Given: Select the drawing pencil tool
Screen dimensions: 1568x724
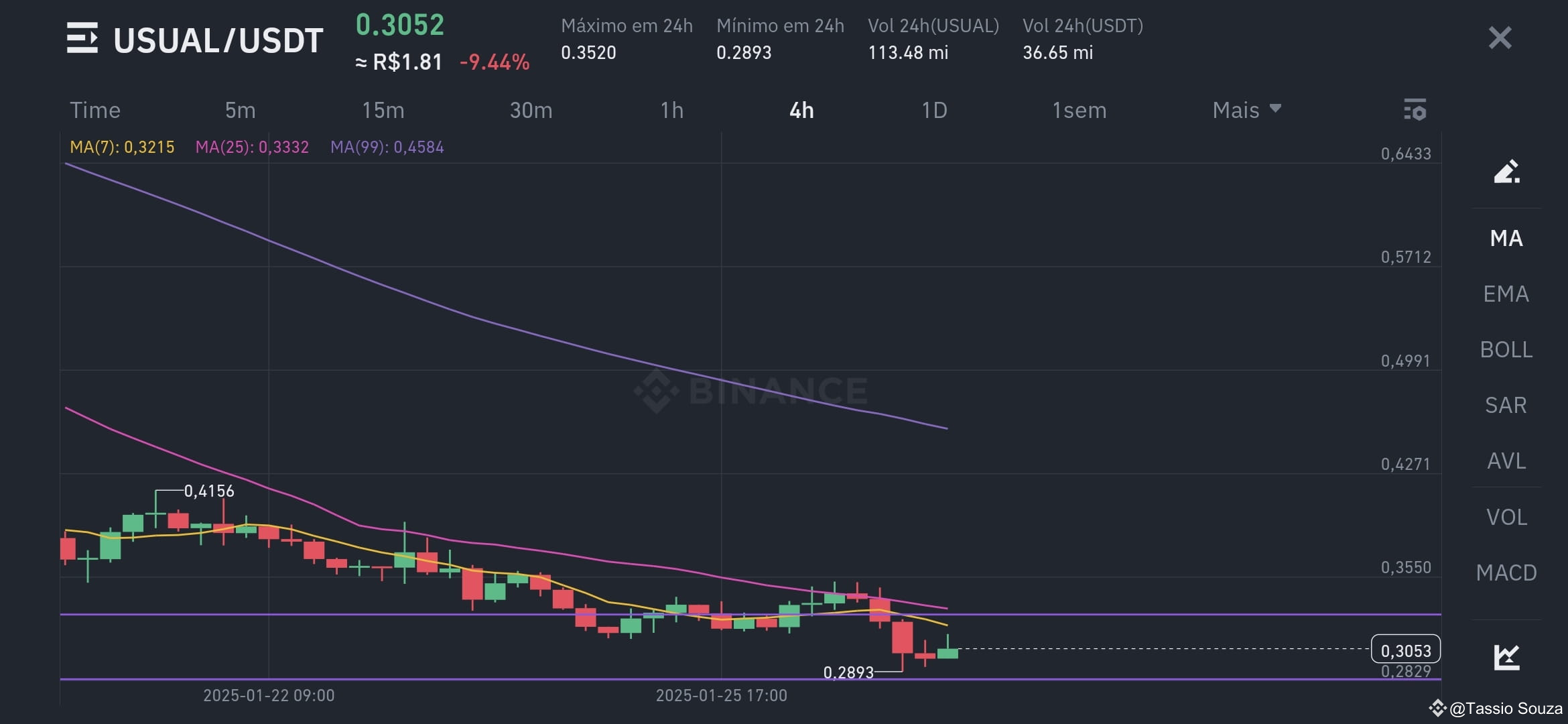Looking at the screenshot, I should pos(1506,172).
